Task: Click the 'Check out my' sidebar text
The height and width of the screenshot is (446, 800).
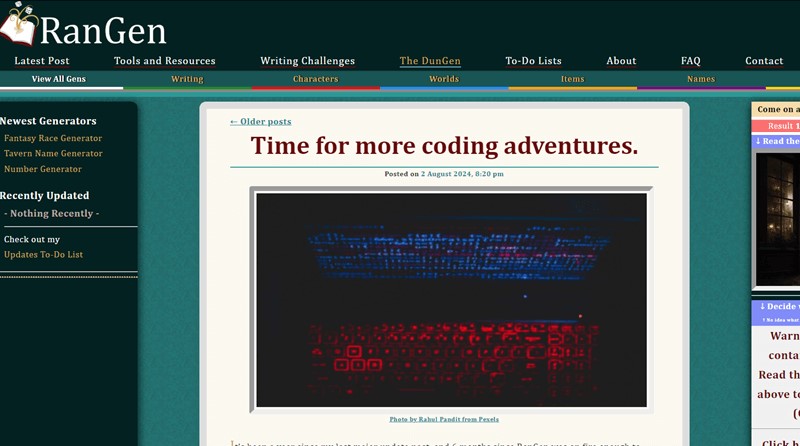Action: coord(32,239)
